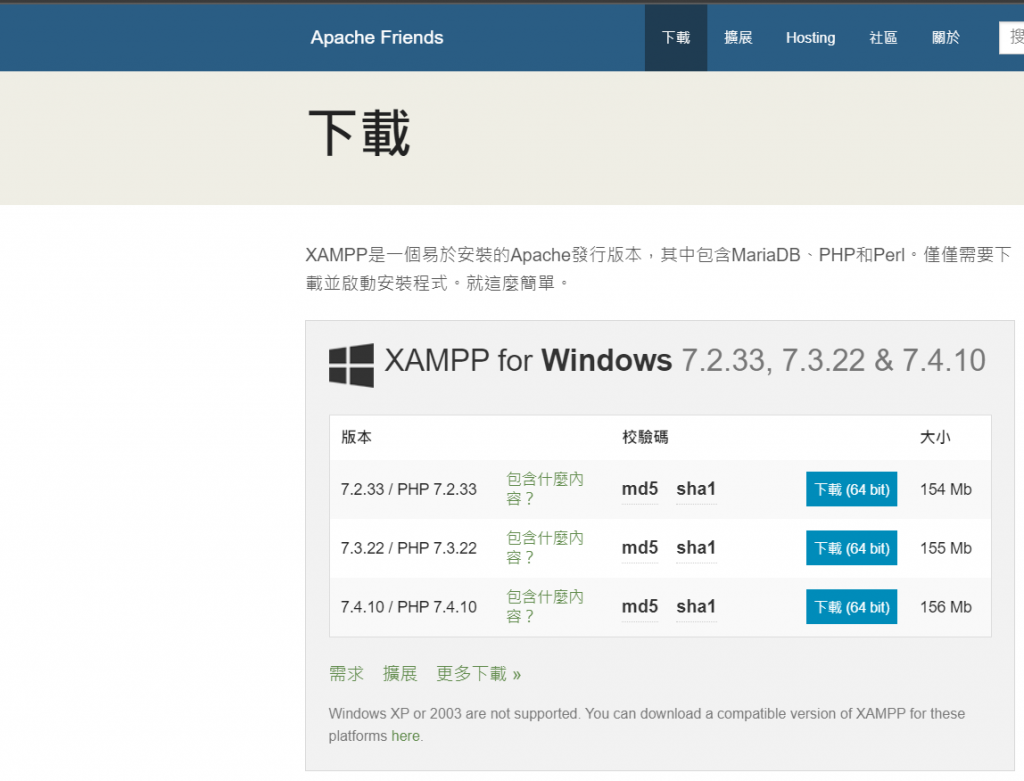Open the 關於 navigation menu
1024x781 pixels.
coord(946,38)
